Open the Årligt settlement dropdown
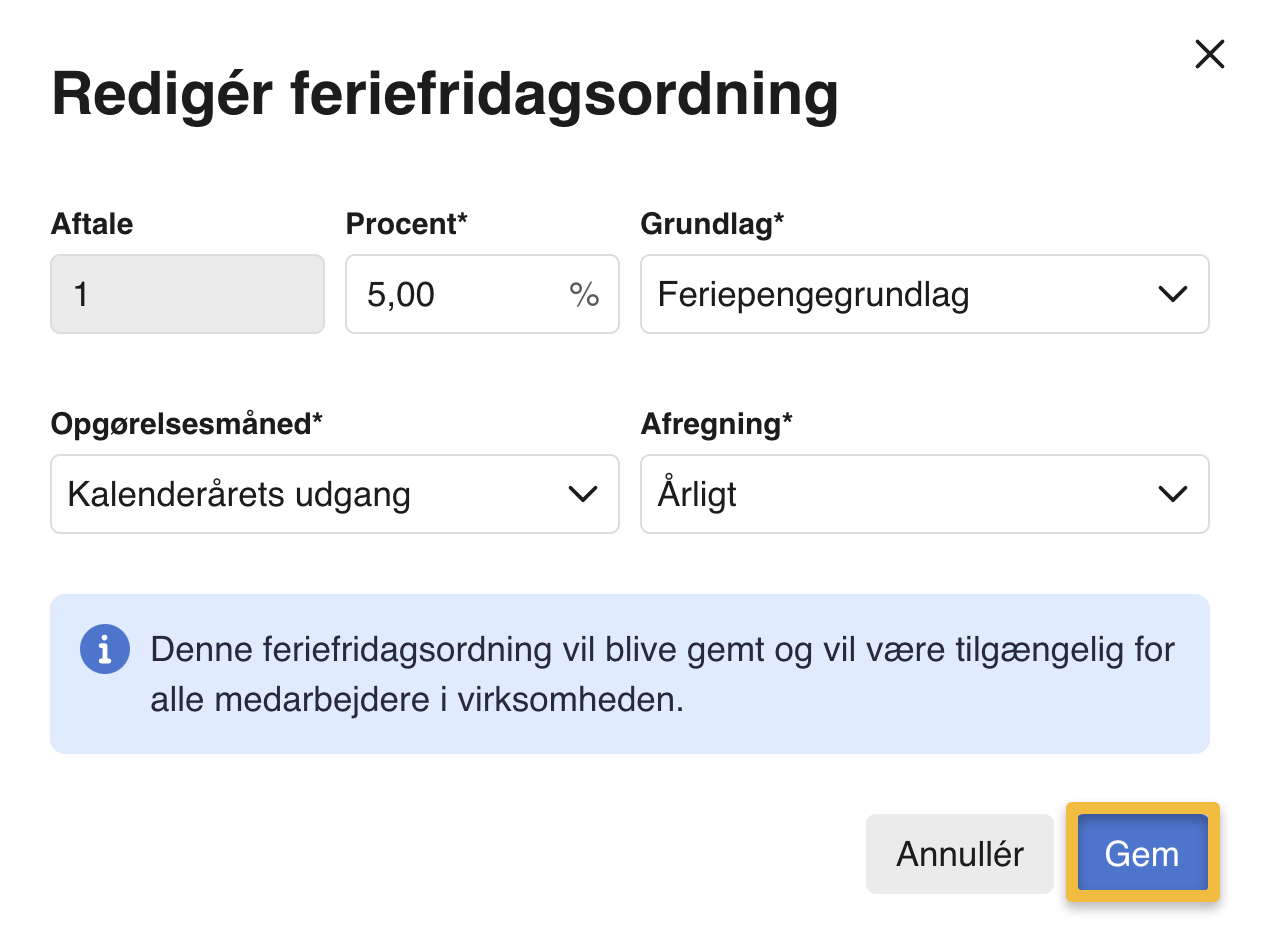 pyautogui.click(x=900, y=494)
